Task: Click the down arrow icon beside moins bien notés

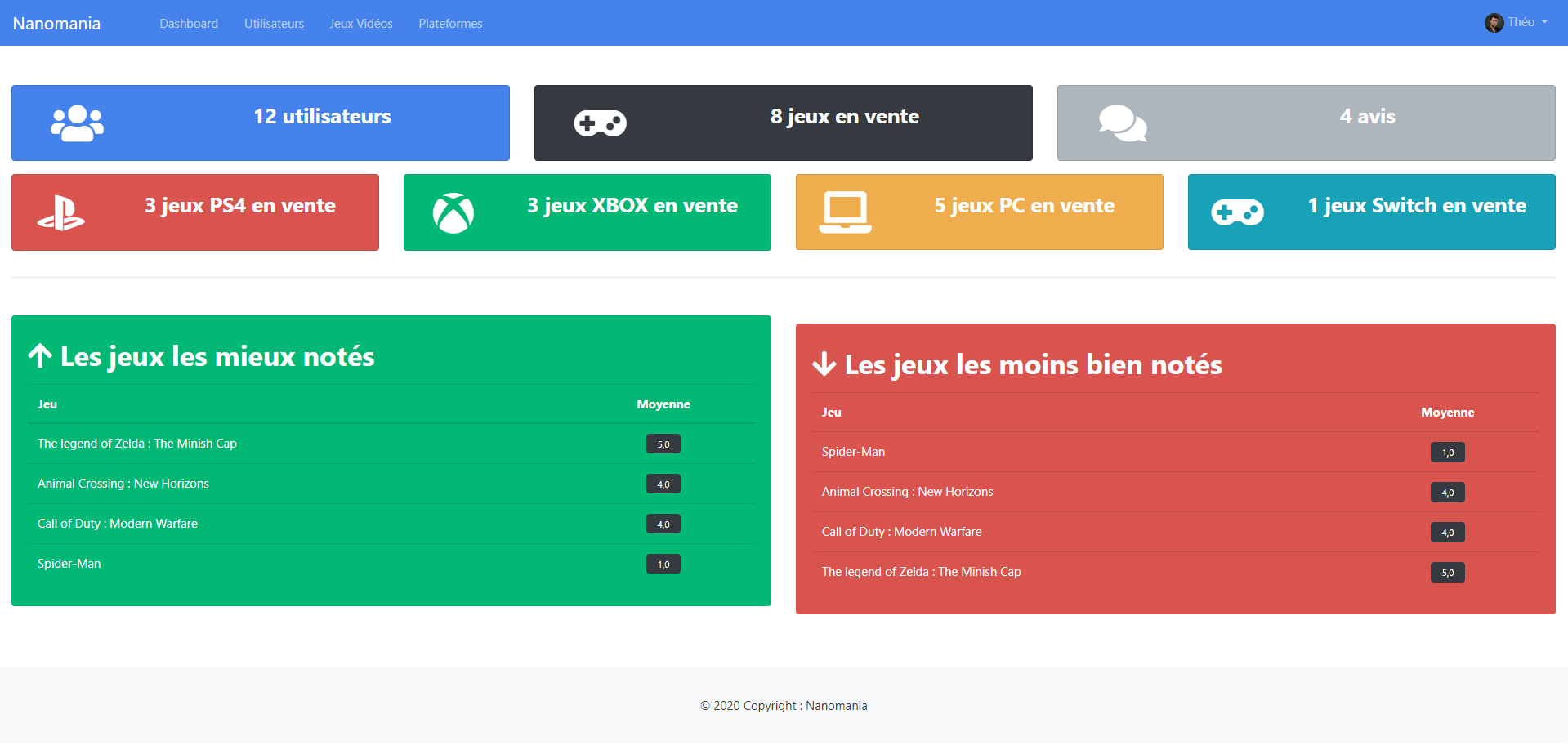Action: click(824, 364)
